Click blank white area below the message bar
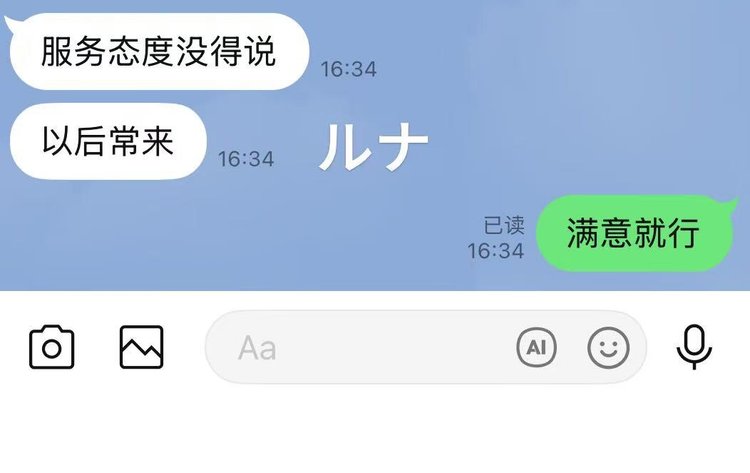Screen dimensions: 750x473 375,430
